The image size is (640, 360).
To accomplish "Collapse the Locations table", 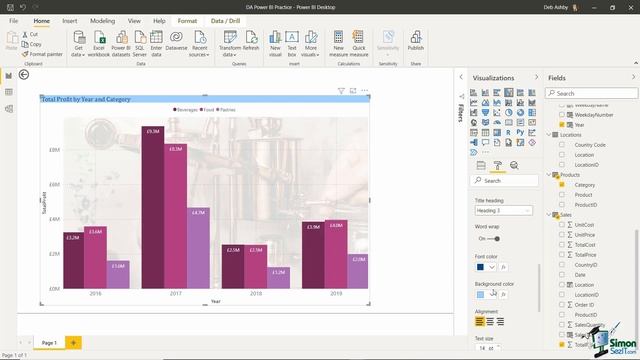I will coord(549,134).
